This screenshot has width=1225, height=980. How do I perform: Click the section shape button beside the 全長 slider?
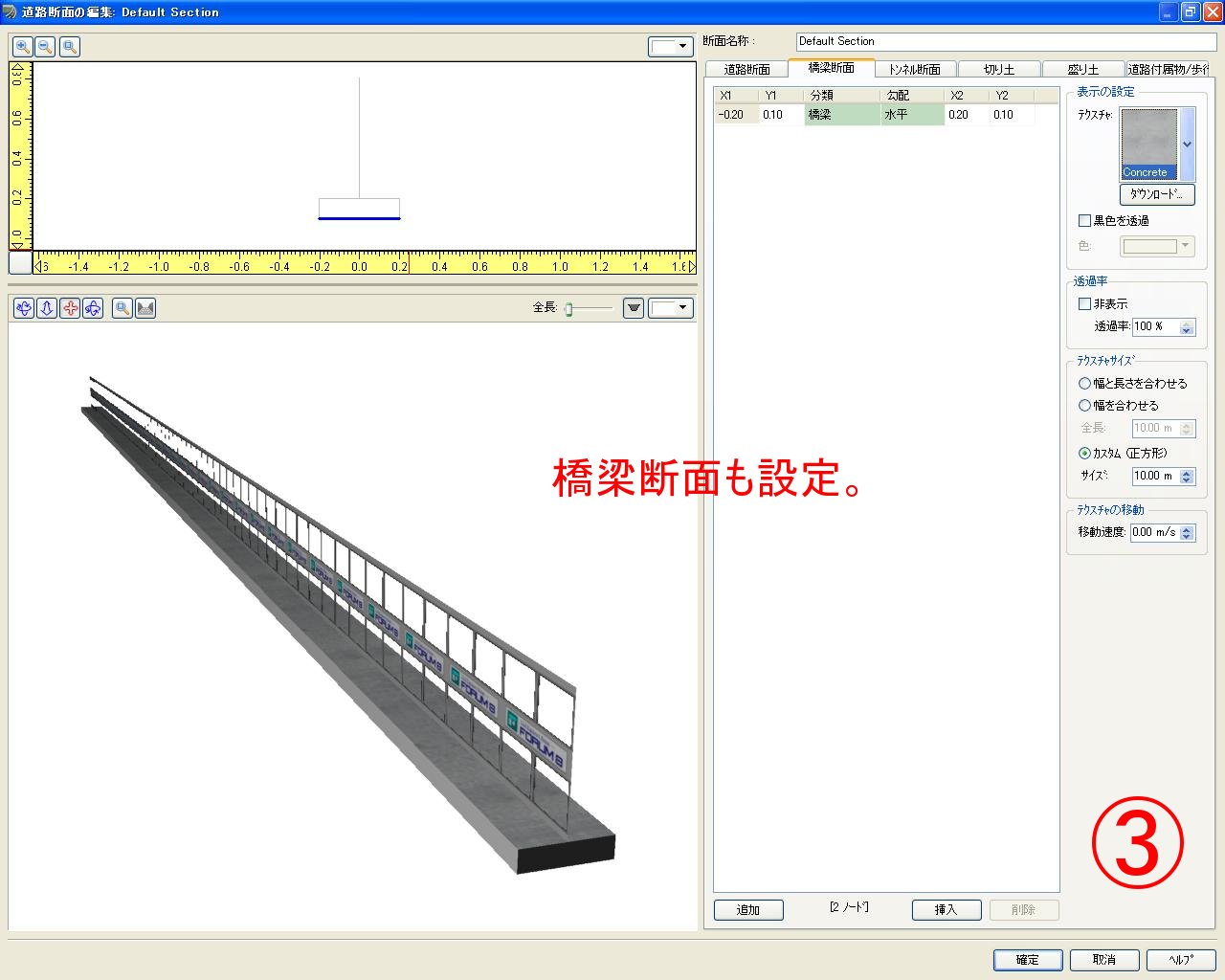tap(634, 308)
